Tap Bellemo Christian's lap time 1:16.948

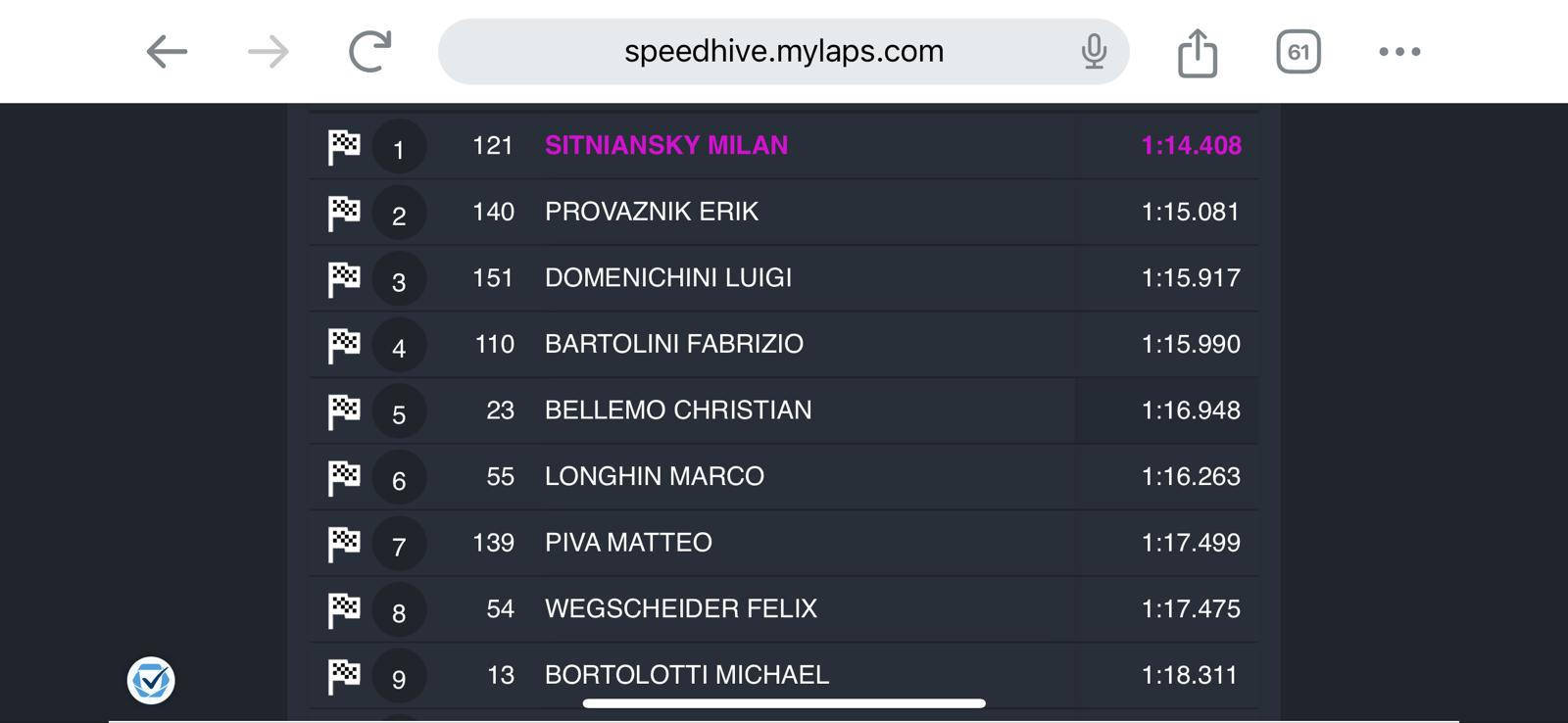point(1191,410)
